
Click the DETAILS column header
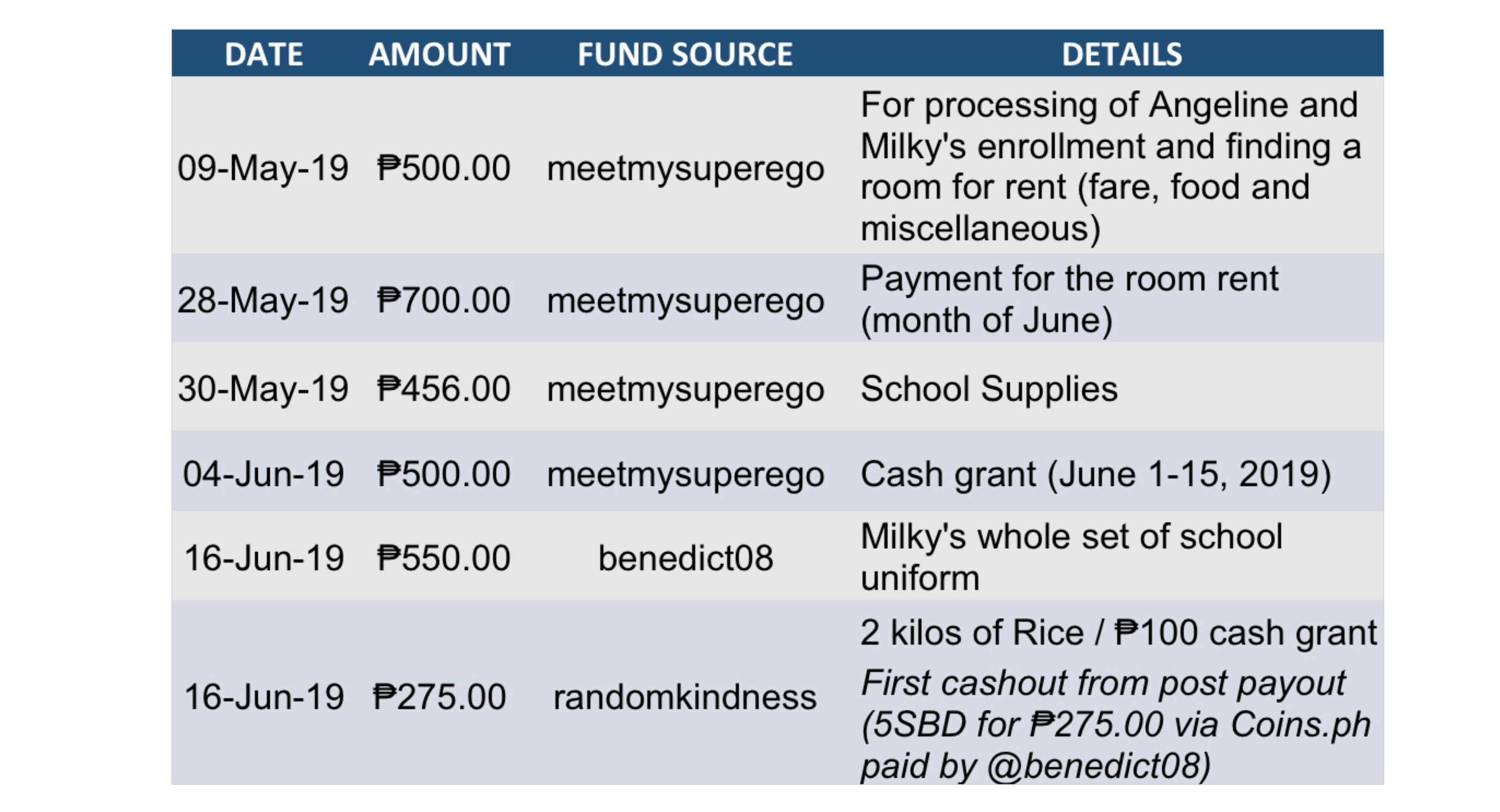tap(1121, 54)
